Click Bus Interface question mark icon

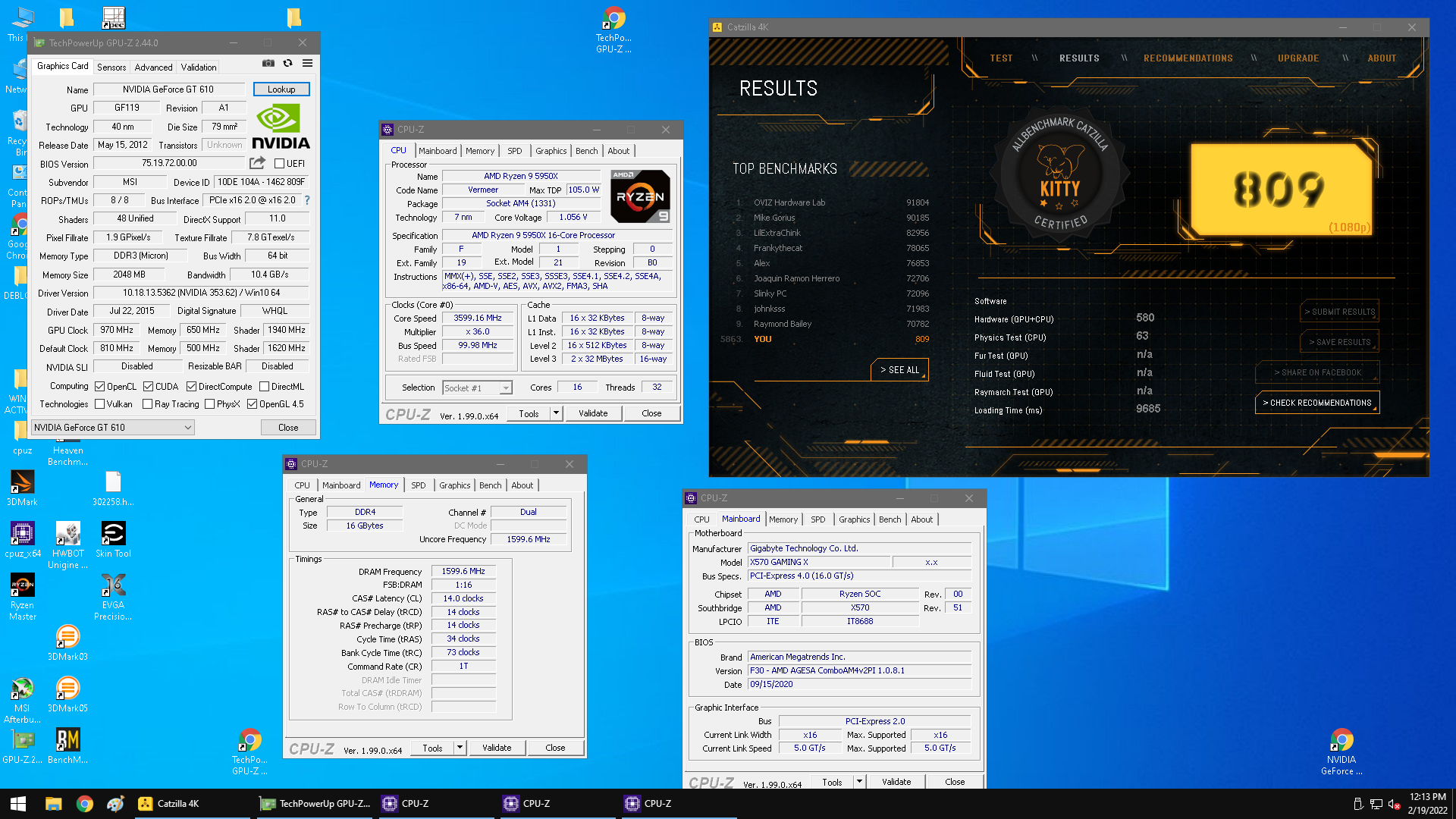307,200
